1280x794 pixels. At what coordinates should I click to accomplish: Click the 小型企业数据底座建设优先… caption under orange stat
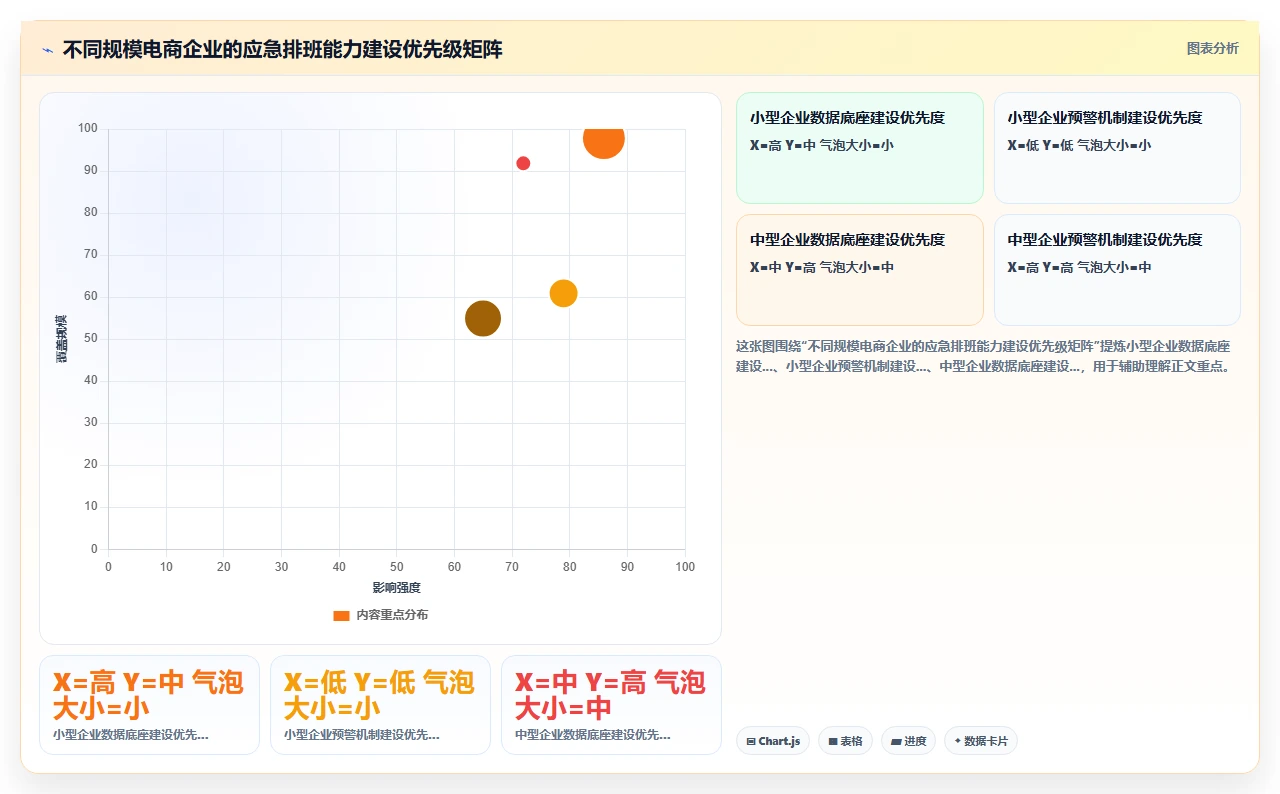[131, 735]
